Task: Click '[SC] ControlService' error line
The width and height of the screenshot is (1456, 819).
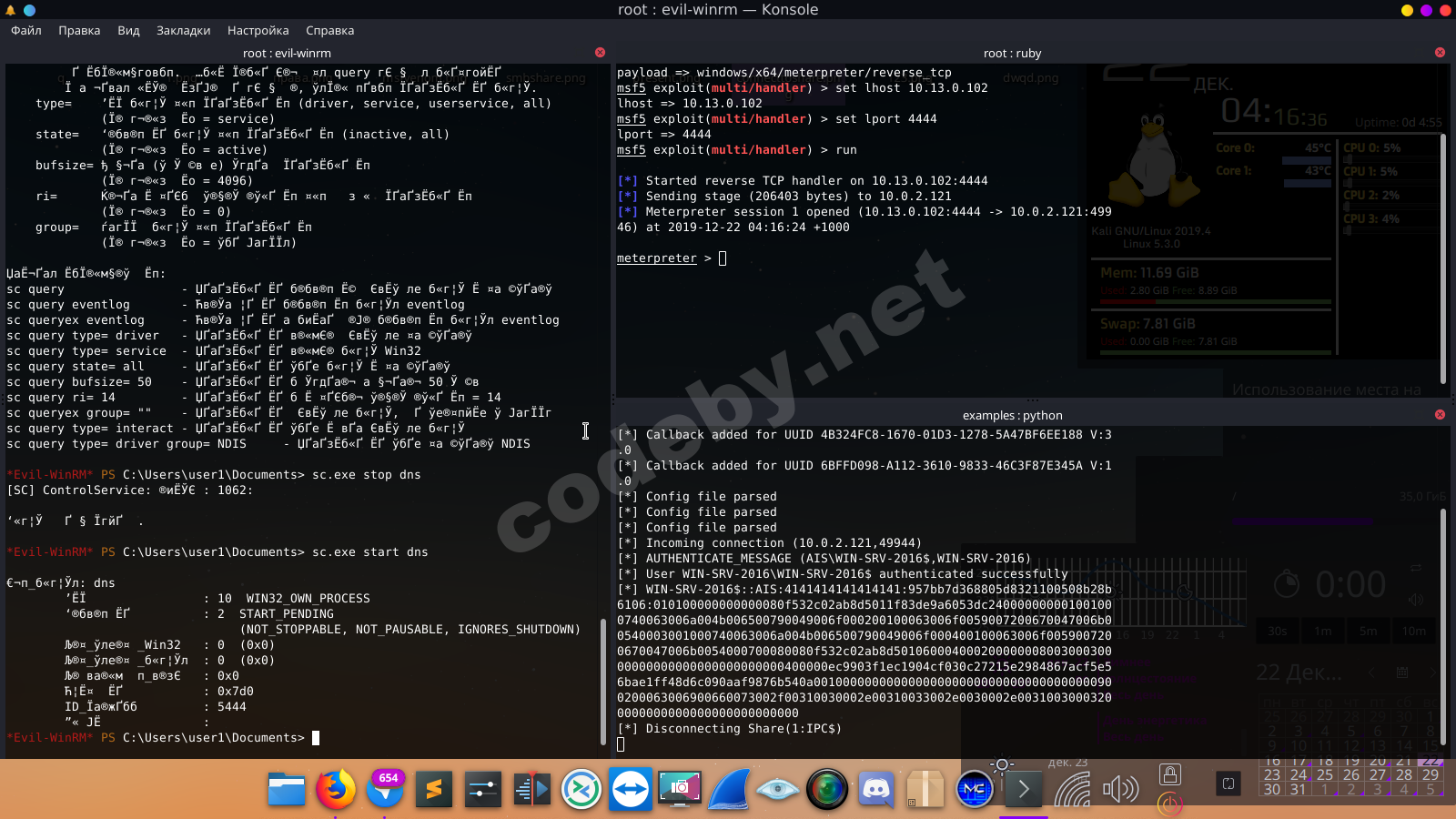Action: (x=130, y=490)
